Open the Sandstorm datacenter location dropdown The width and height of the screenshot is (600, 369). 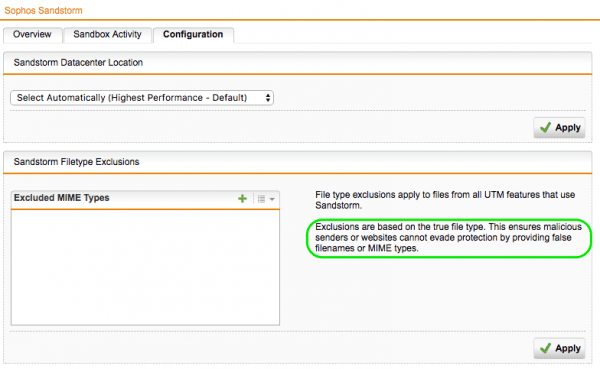pyautogui.click(x=142, y=98)
